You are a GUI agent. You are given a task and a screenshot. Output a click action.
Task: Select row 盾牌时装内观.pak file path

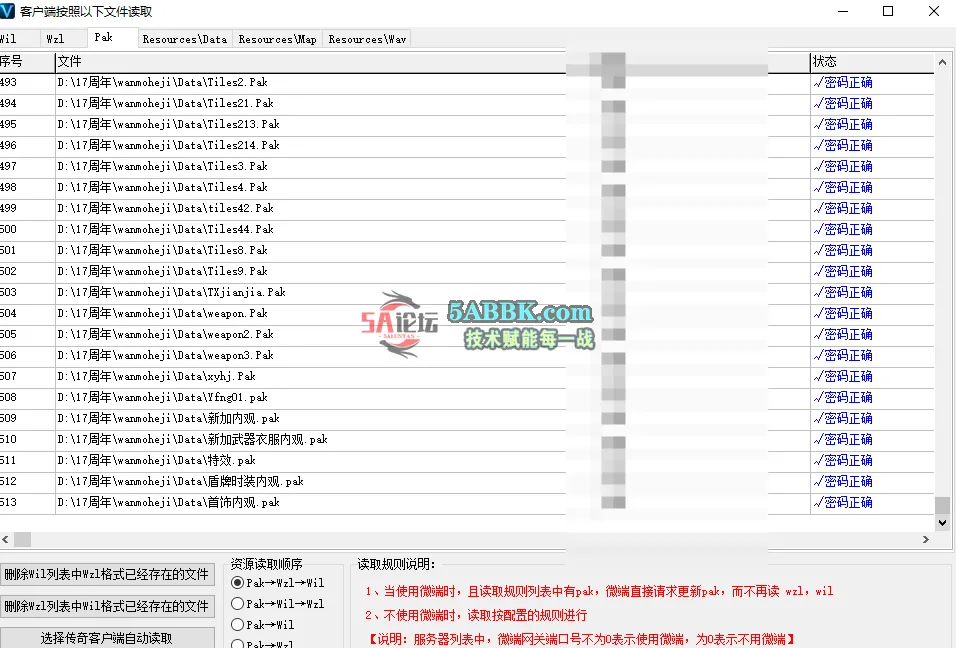[x=180, y=482]
